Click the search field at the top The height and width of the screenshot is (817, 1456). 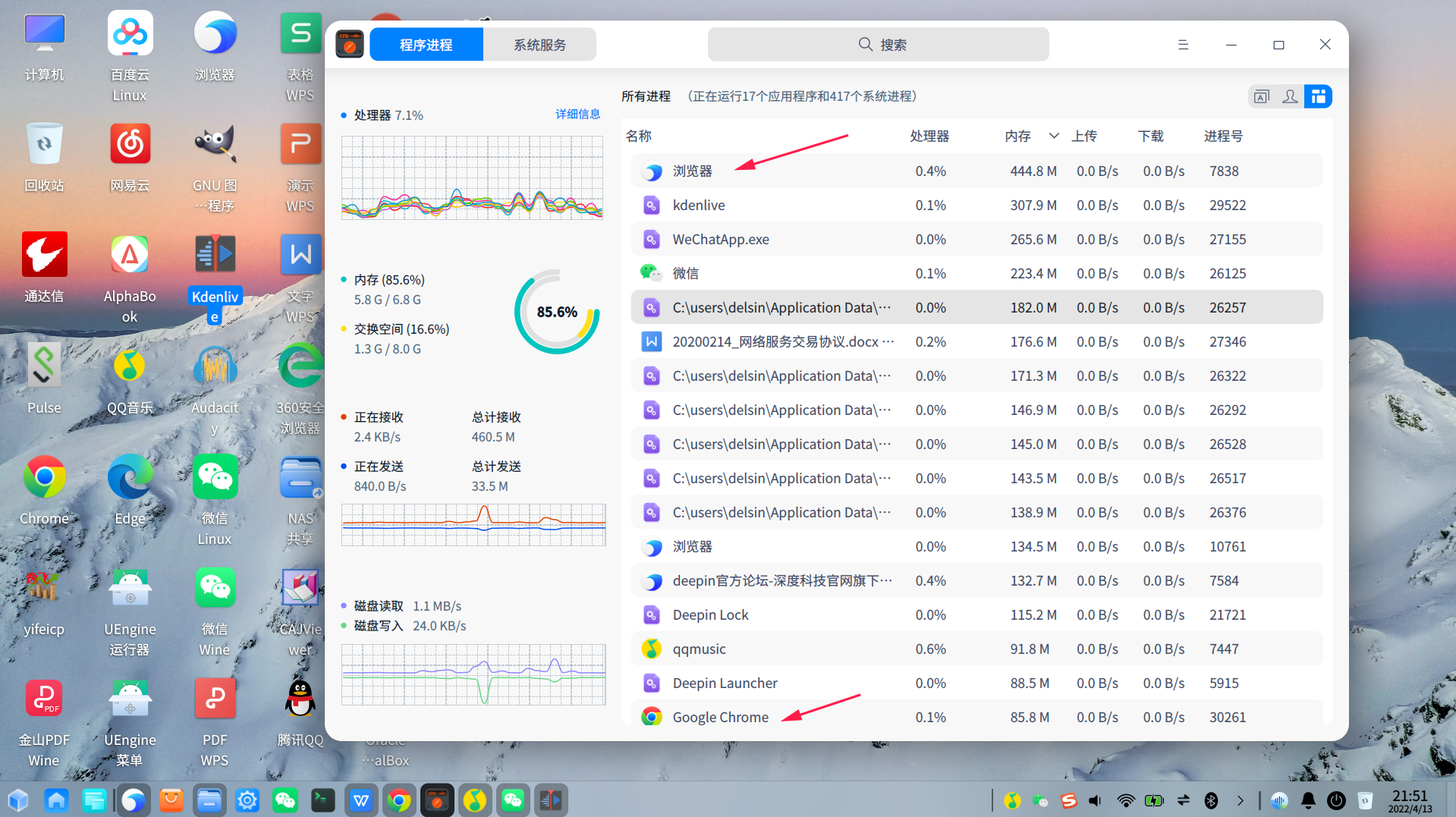878,44
